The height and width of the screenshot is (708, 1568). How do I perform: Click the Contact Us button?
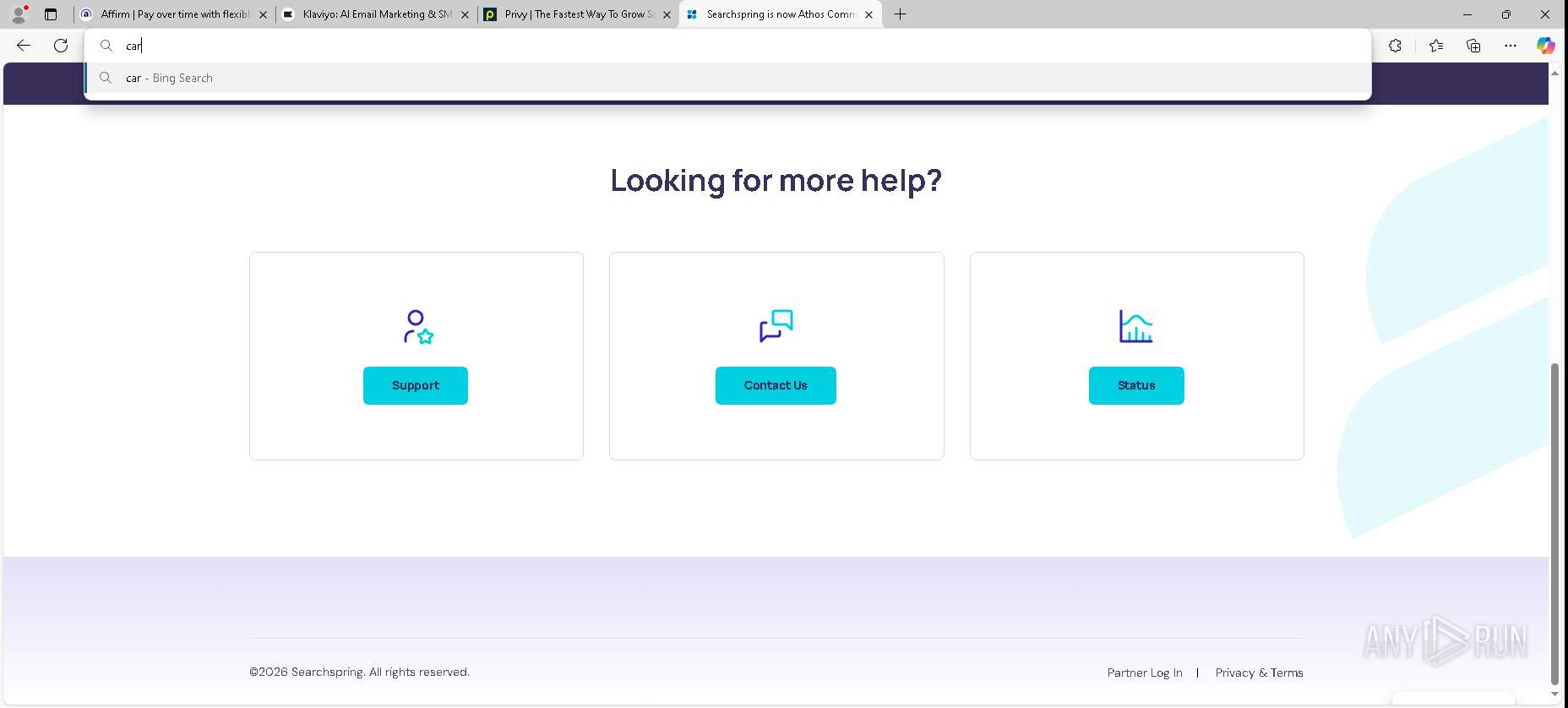pyautogui.click(x=776, y=385)
